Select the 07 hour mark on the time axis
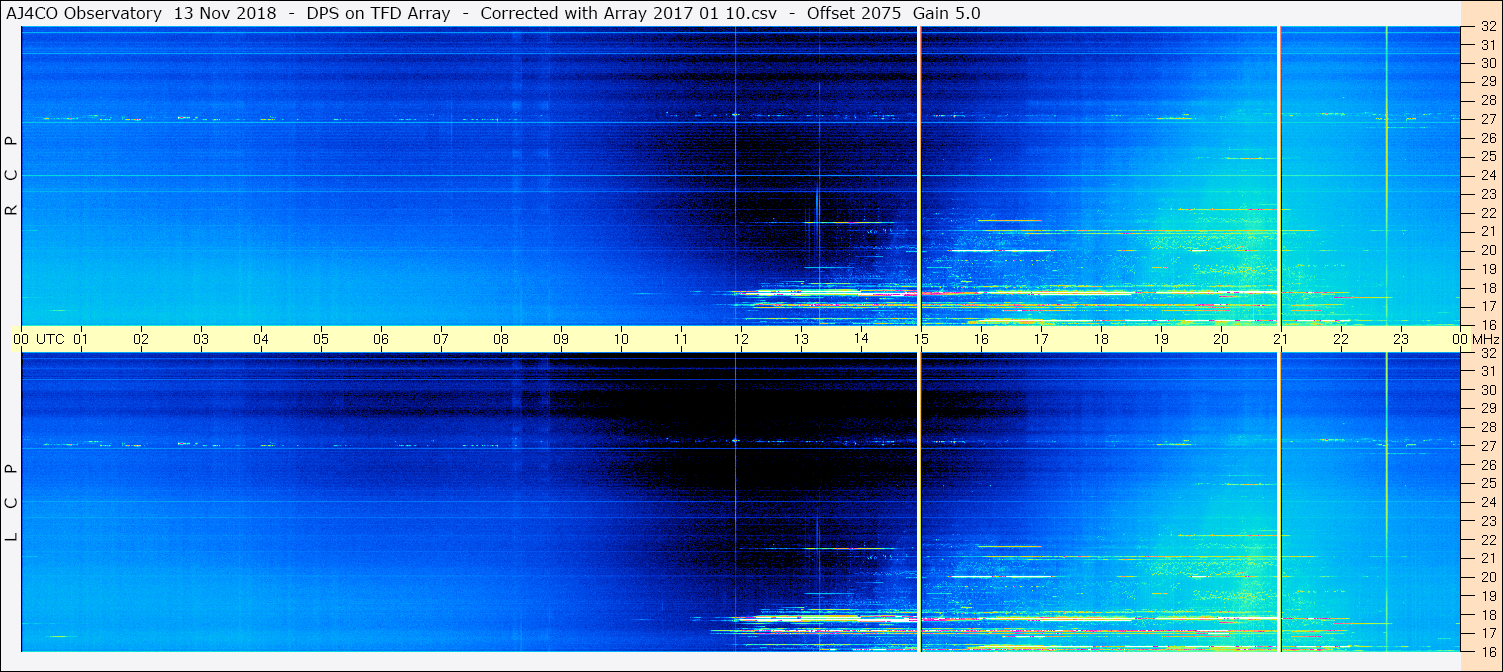This screenshot has width=1503, height=672. [x=441, y=339]
